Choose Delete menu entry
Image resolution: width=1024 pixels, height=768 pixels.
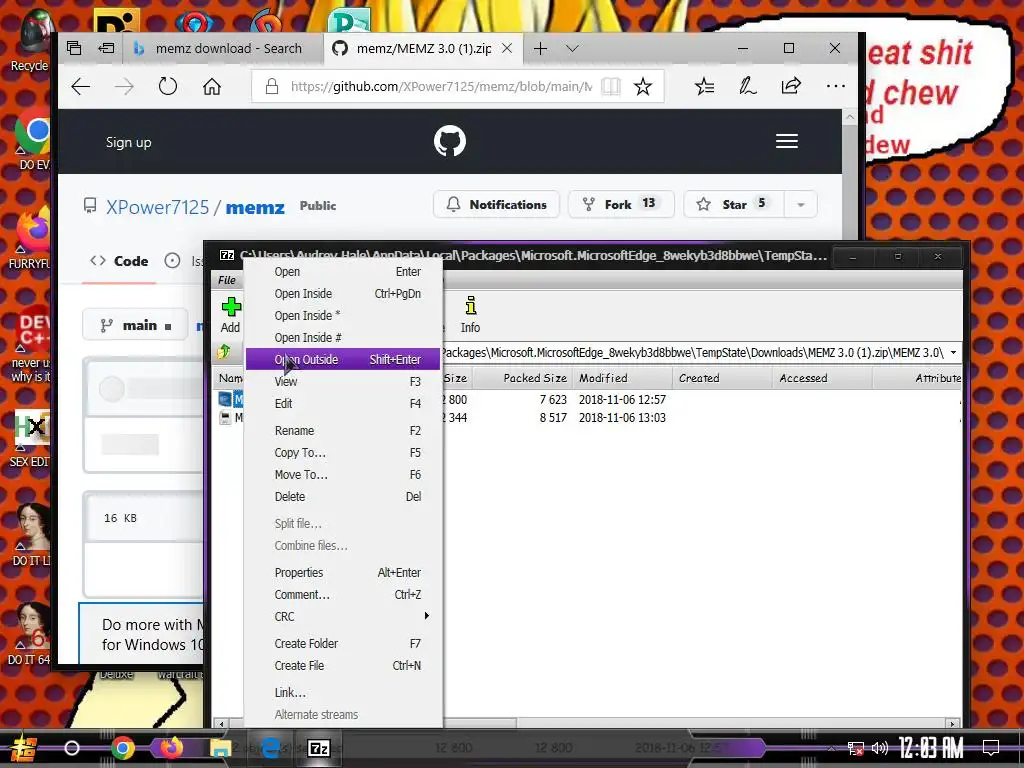(344, 497)
